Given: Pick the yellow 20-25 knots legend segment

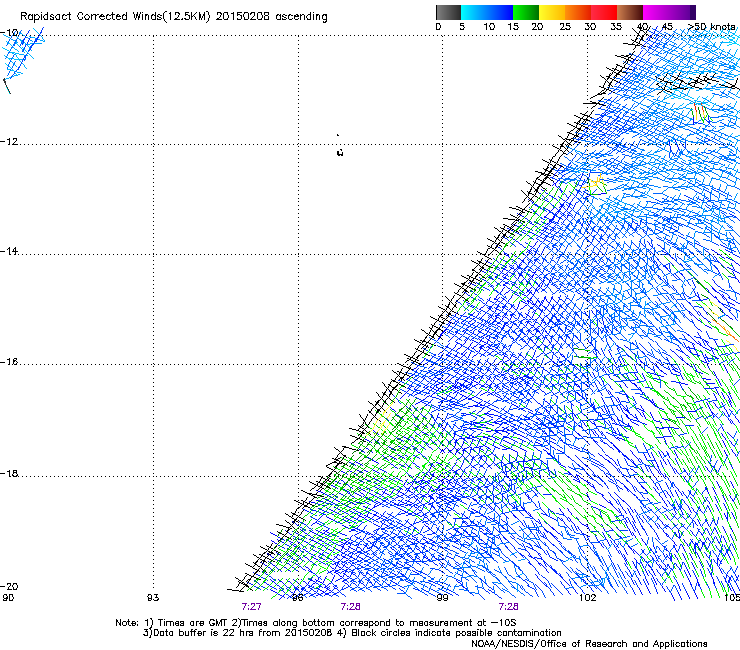Looking at the screenshot, I should [x=551, y=12].
